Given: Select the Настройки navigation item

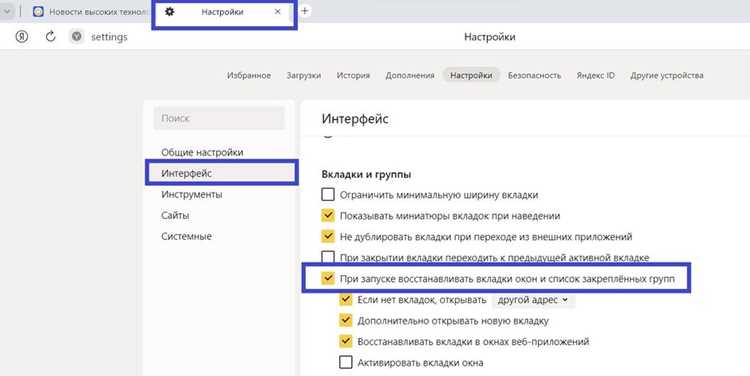Looking at the screenshot, I should 471,75.
